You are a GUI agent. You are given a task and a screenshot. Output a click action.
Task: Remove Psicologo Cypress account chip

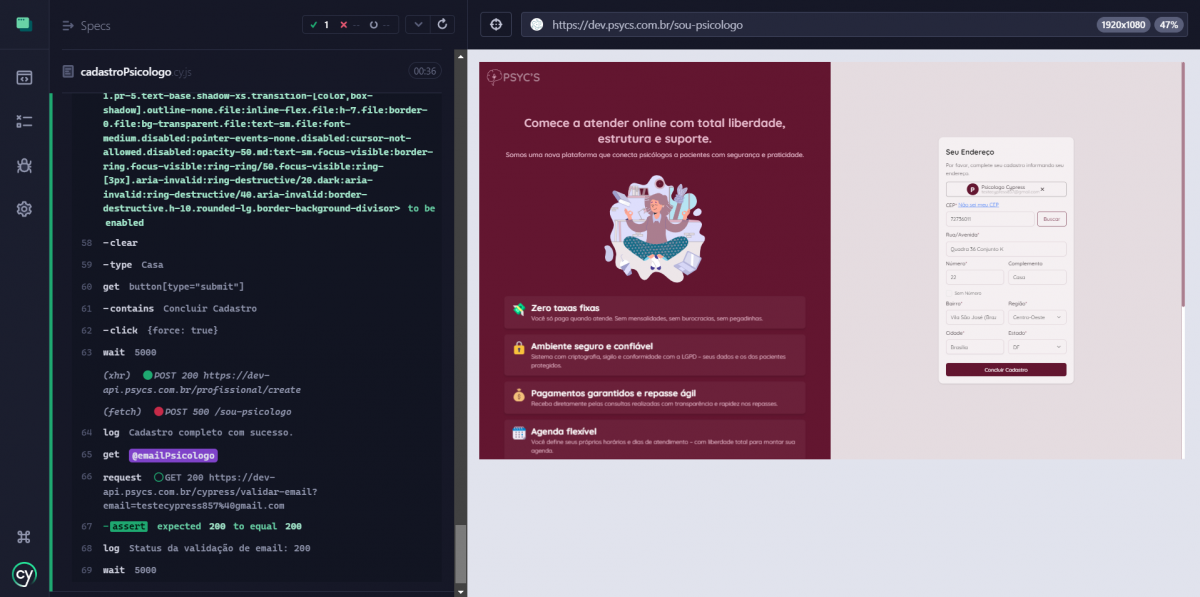[1042, 189]
